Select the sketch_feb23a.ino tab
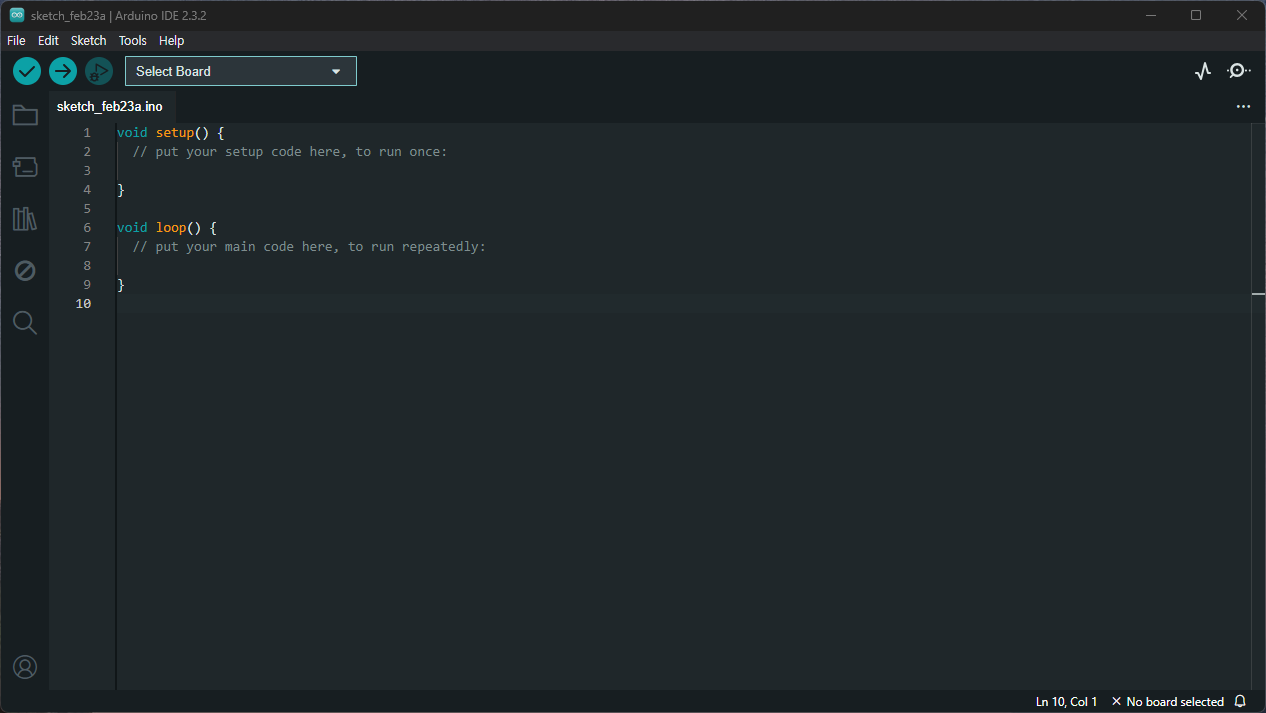Viewport: 1266px width, 713px height. [110, 106]
